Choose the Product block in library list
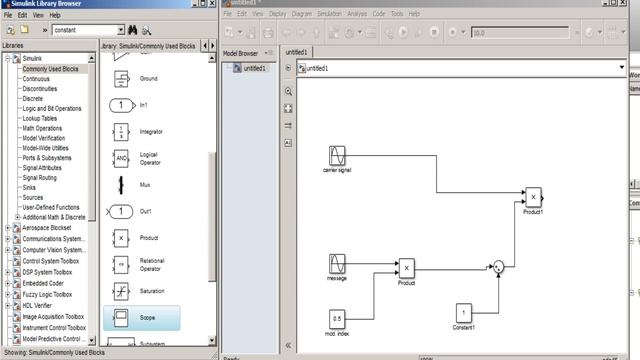The image size is (640, 360). point(121,238)
